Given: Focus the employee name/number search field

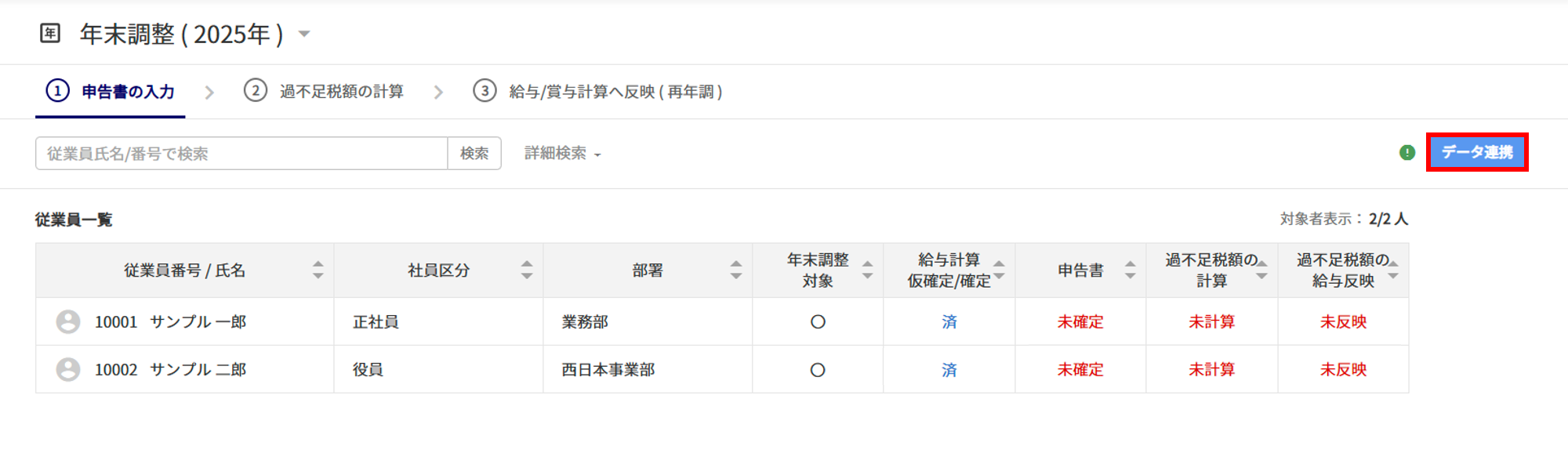Looking at the screenshot, I should [x=241, y=154].
